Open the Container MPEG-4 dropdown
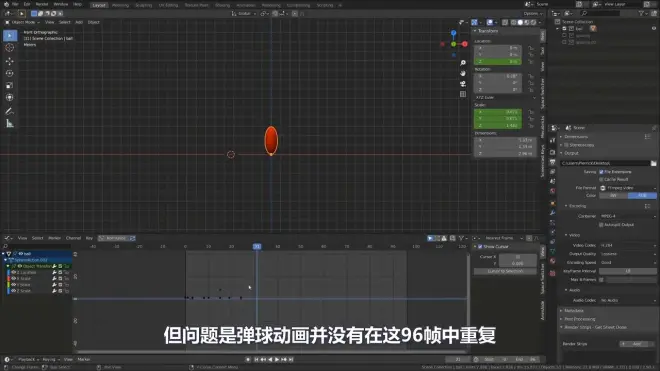 (628, 216)
